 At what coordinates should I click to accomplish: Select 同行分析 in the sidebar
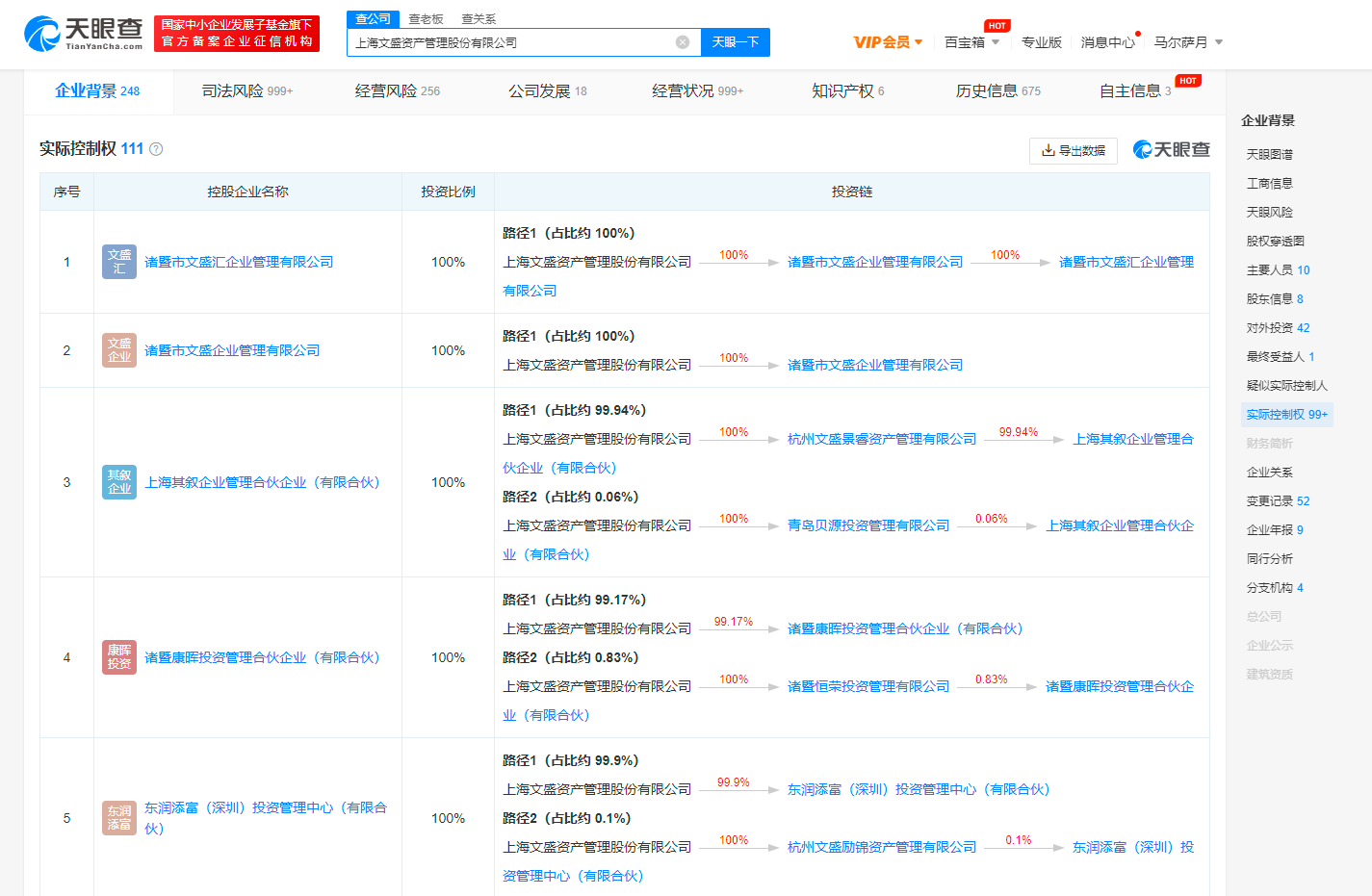point(1270,558)
